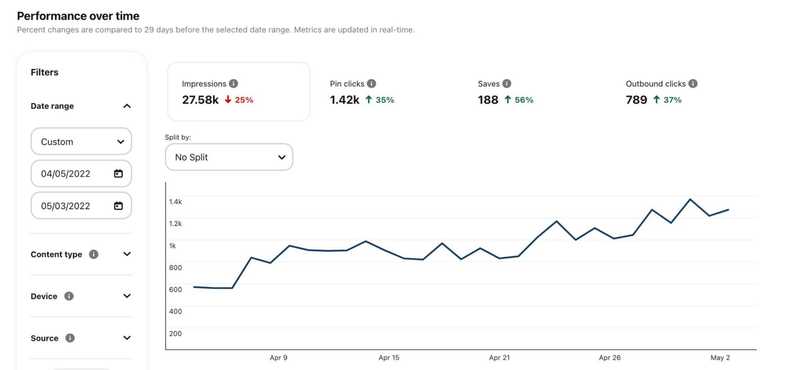Open calendar picker for end date 05/03/2022
Viewport: 800px width, 370px height.
(118, 206)
